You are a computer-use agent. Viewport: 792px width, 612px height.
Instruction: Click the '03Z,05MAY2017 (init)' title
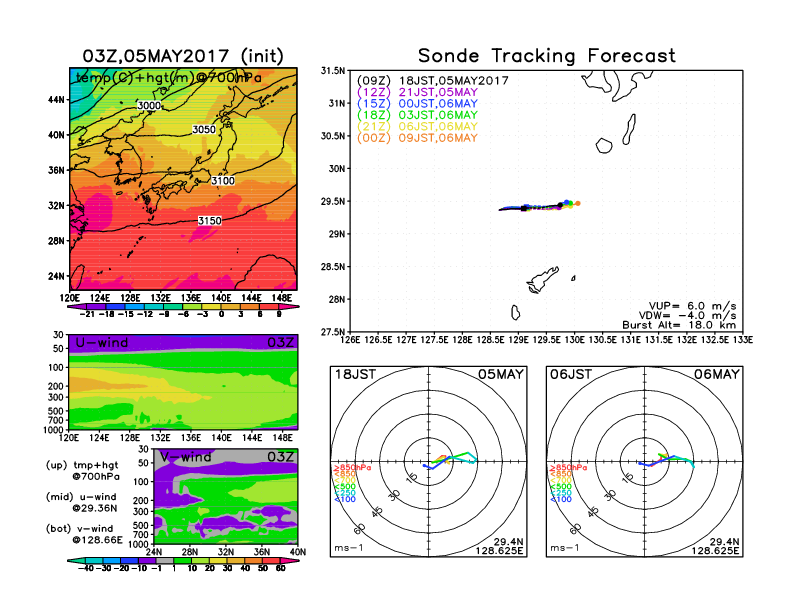point(183,56)
